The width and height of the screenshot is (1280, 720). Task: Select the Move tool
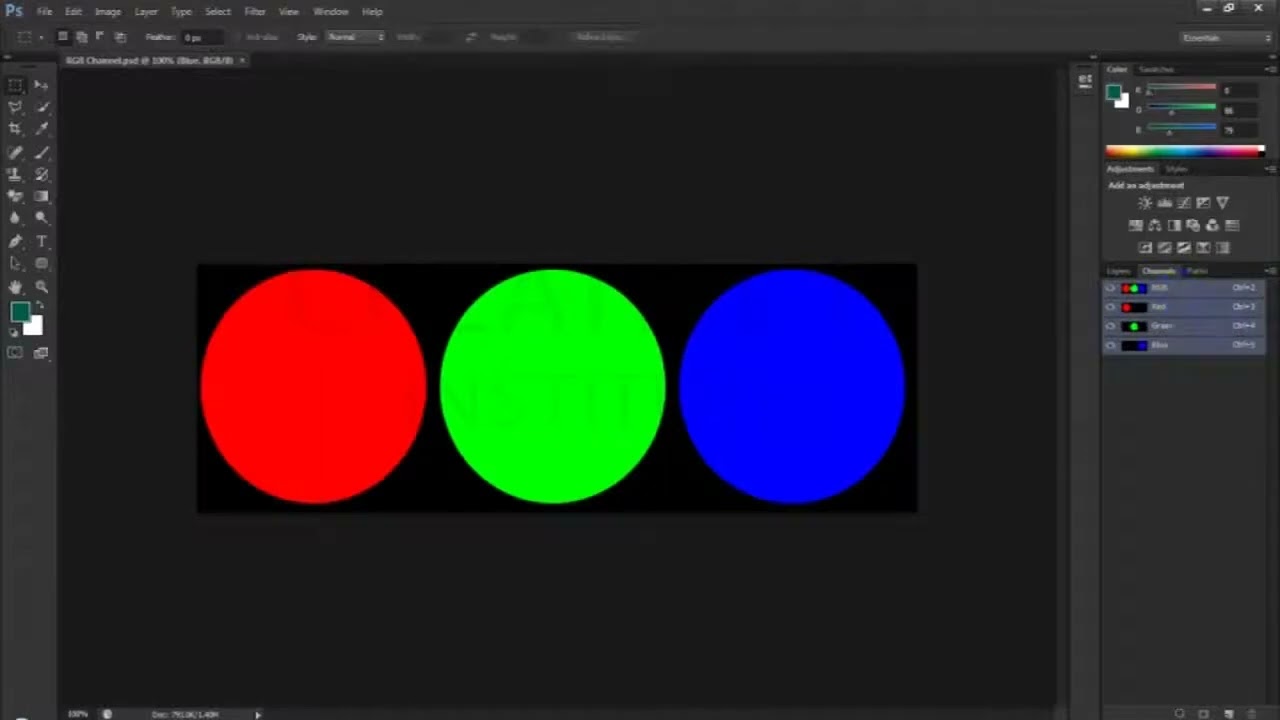click(x=41, y=86)
